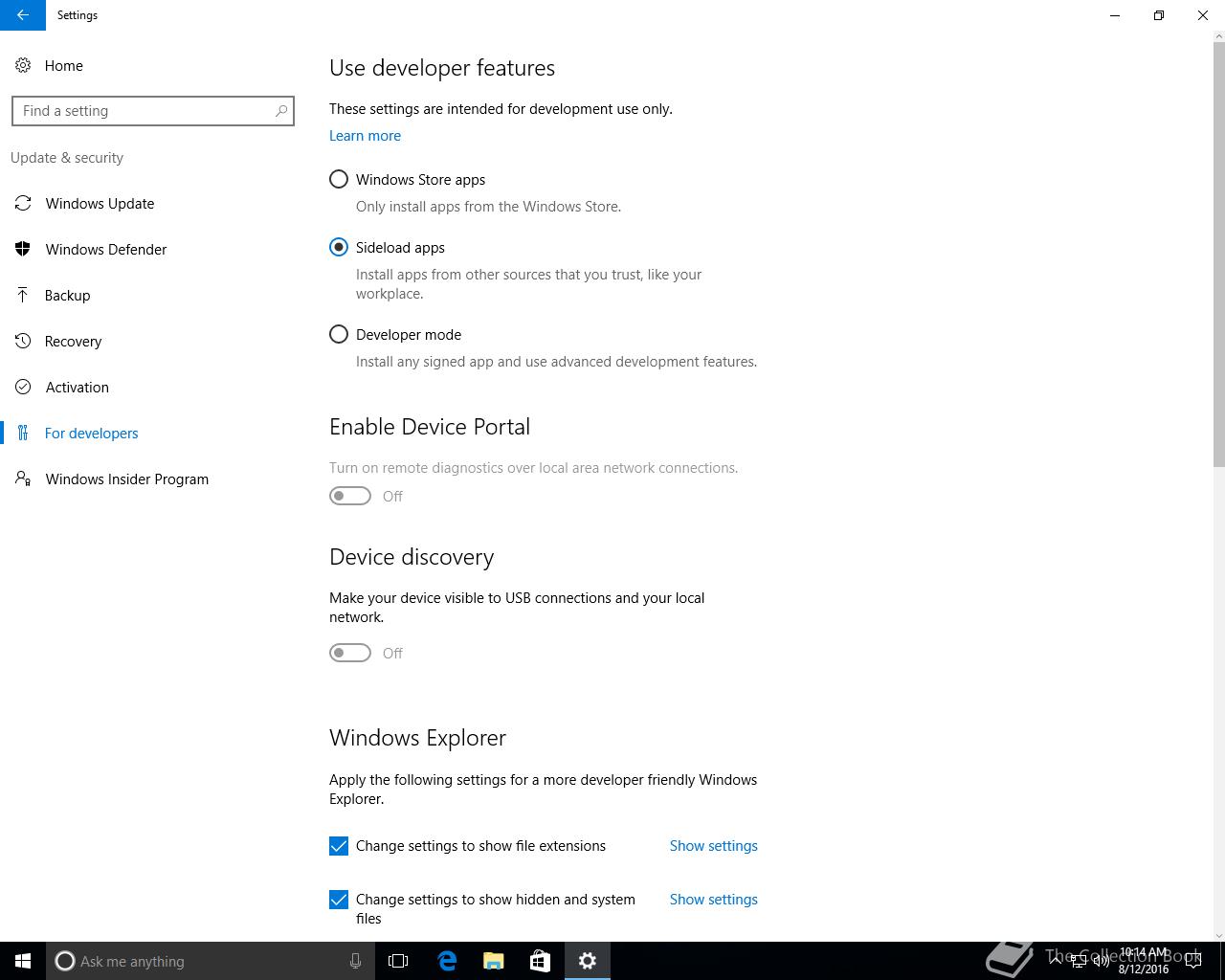Open Action Center notification icon
Viewport: 1225px width, 980px height.
click(1193, 961)
